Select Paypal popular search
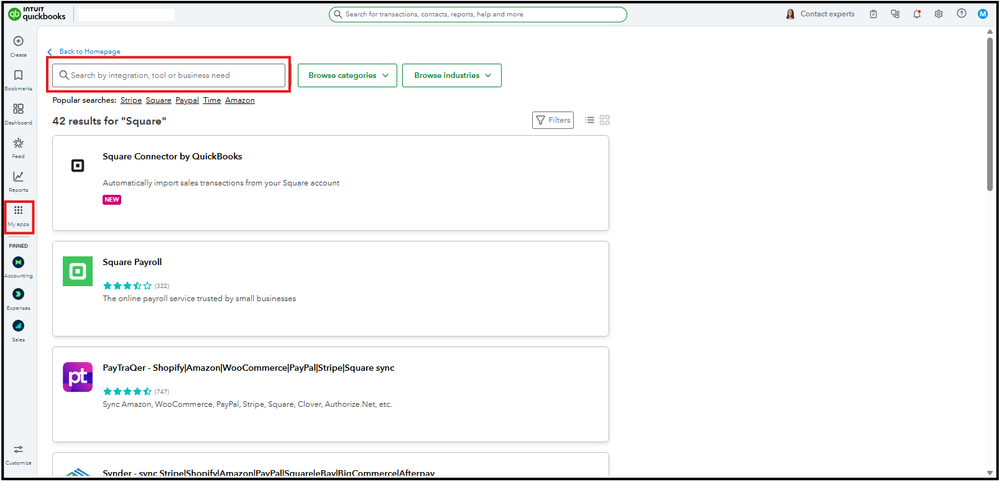 click(x=187, y=100)
